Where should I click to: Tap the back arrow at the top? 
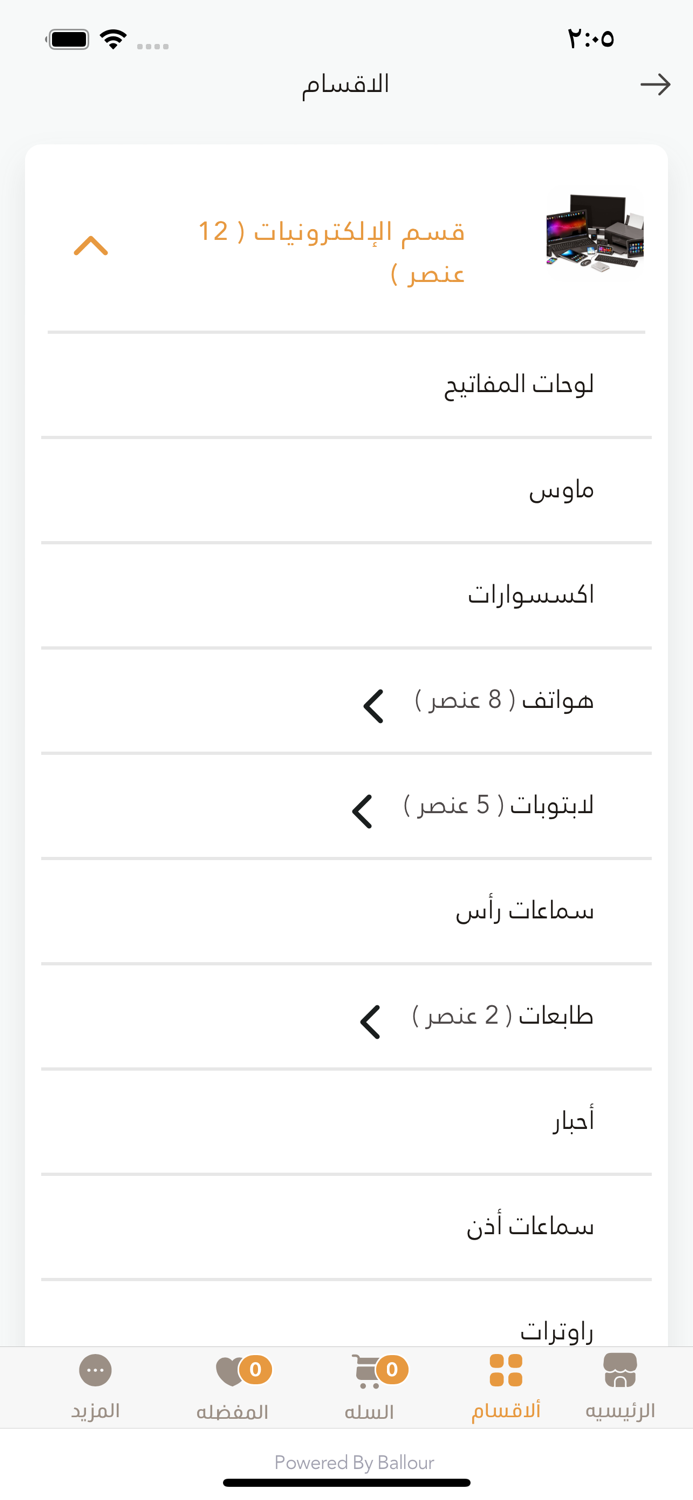pos(655,84)
